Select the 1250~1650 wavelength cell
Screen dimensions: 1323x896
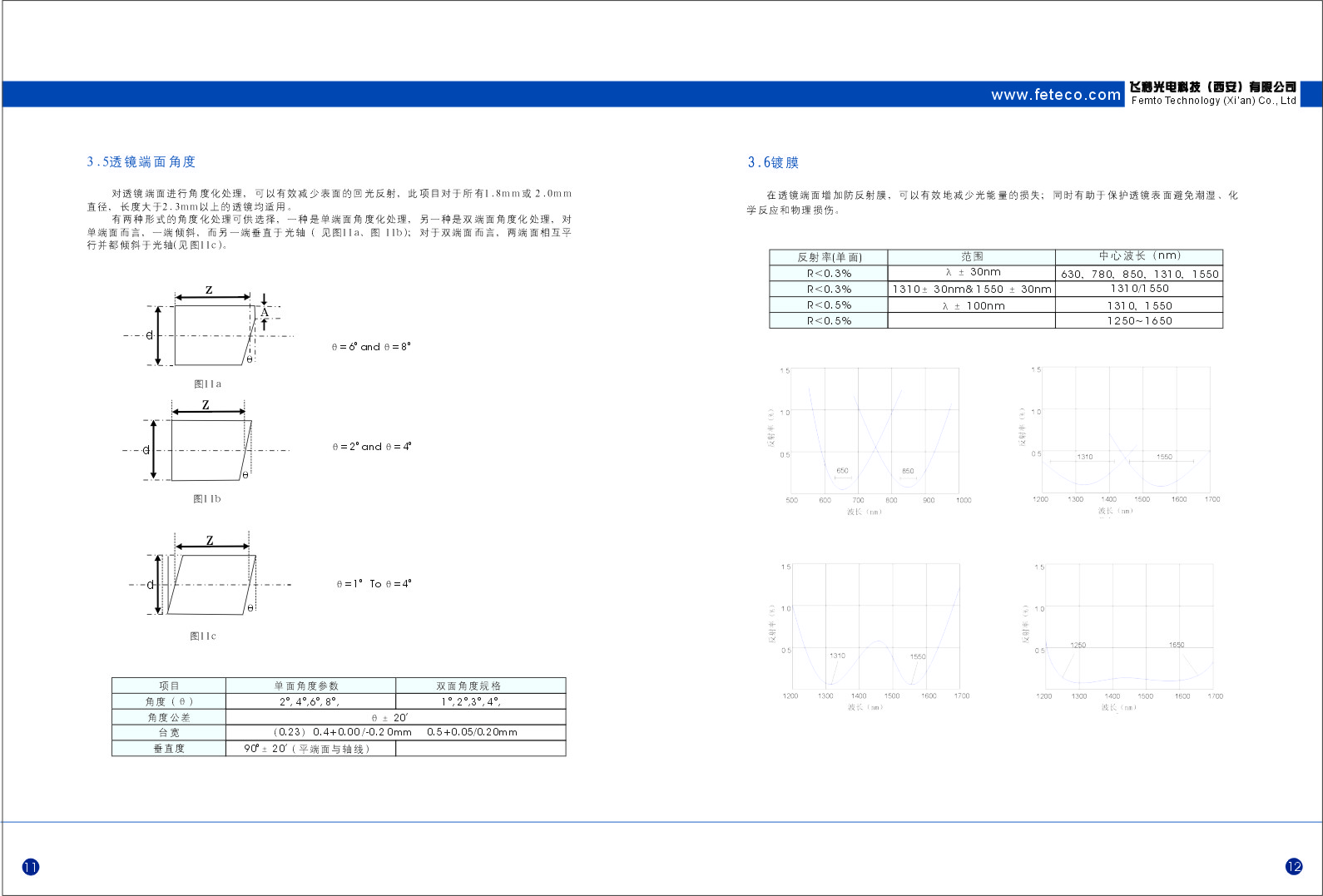(1138, 321)
